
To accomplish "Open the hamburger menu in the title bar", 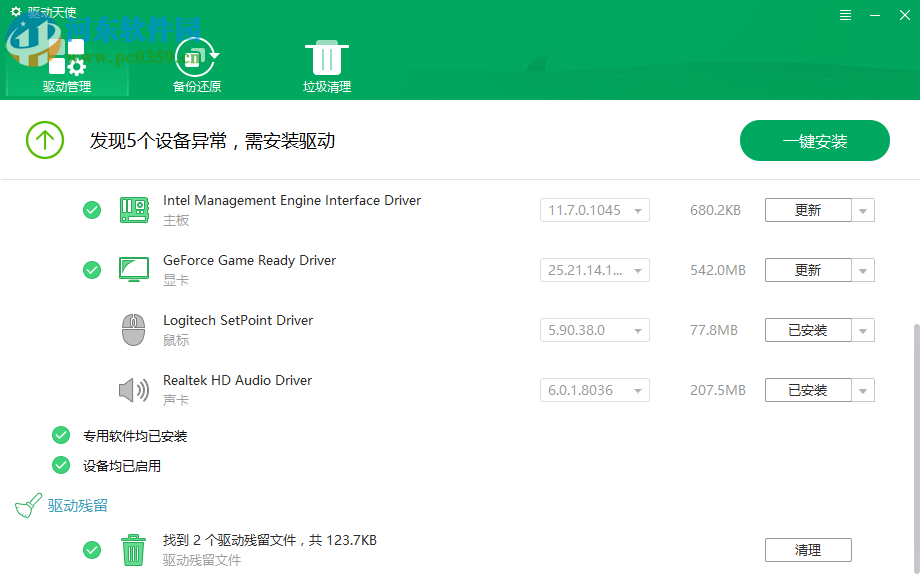I will 845,14.
